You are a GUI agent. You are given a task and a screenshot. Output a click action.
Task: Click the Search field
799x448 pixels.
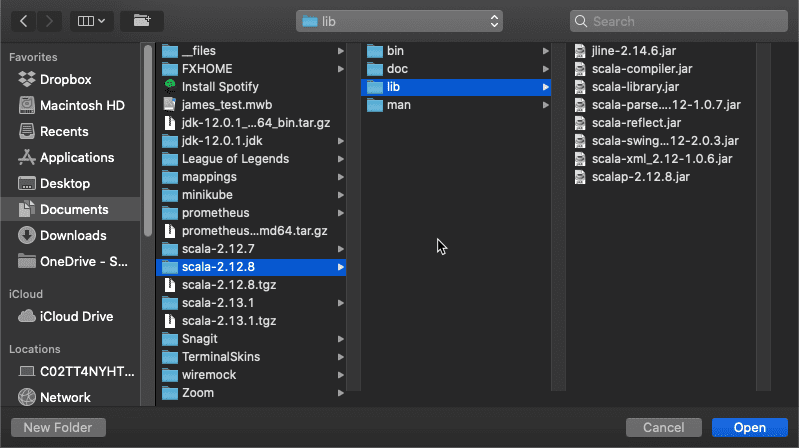[x=678, y=21]
